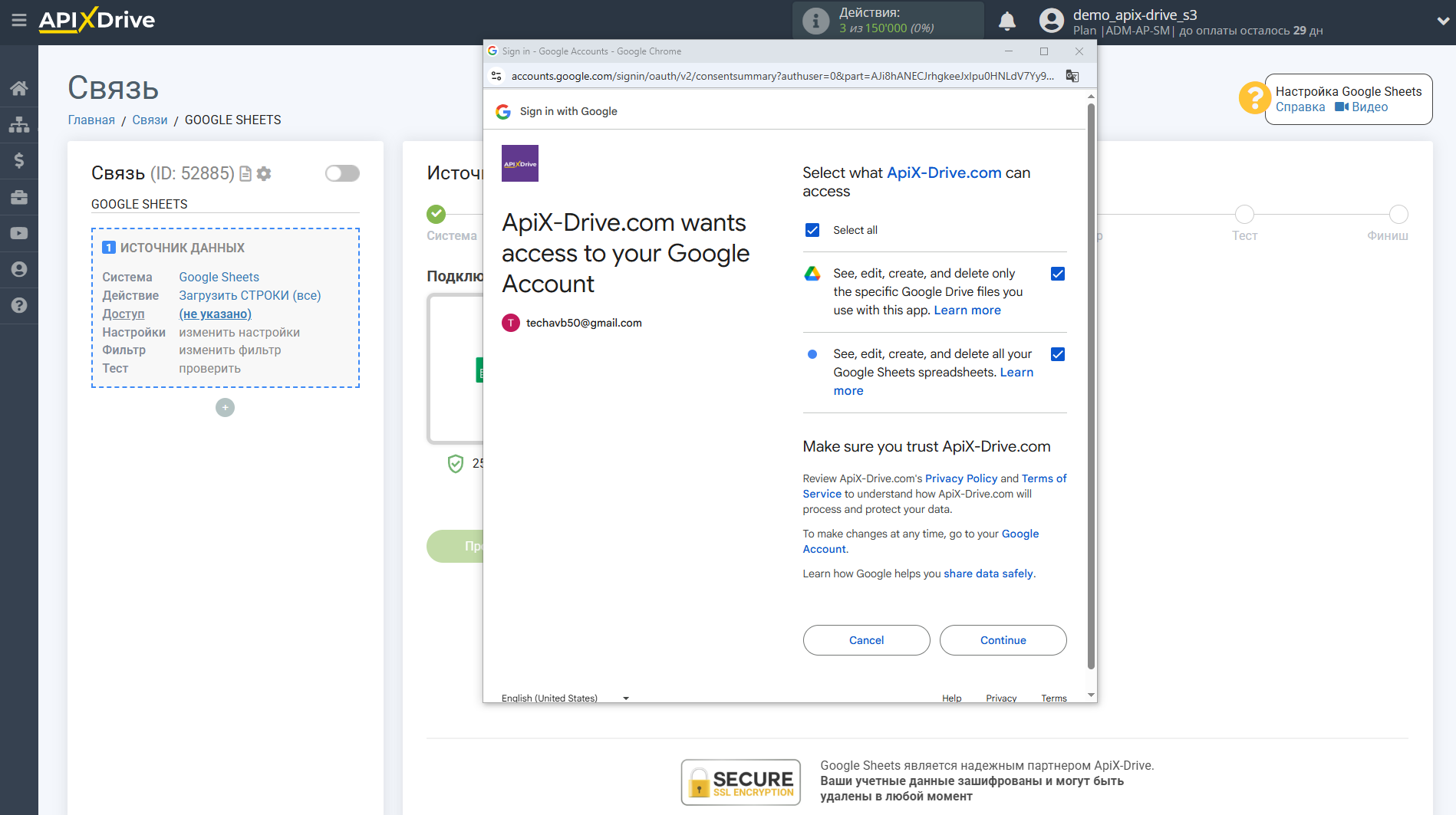Image resolution: width=1456 pixels, height=815 pixels.
Task: Uncheck the Select all checkbox
Action: point(812,229)
